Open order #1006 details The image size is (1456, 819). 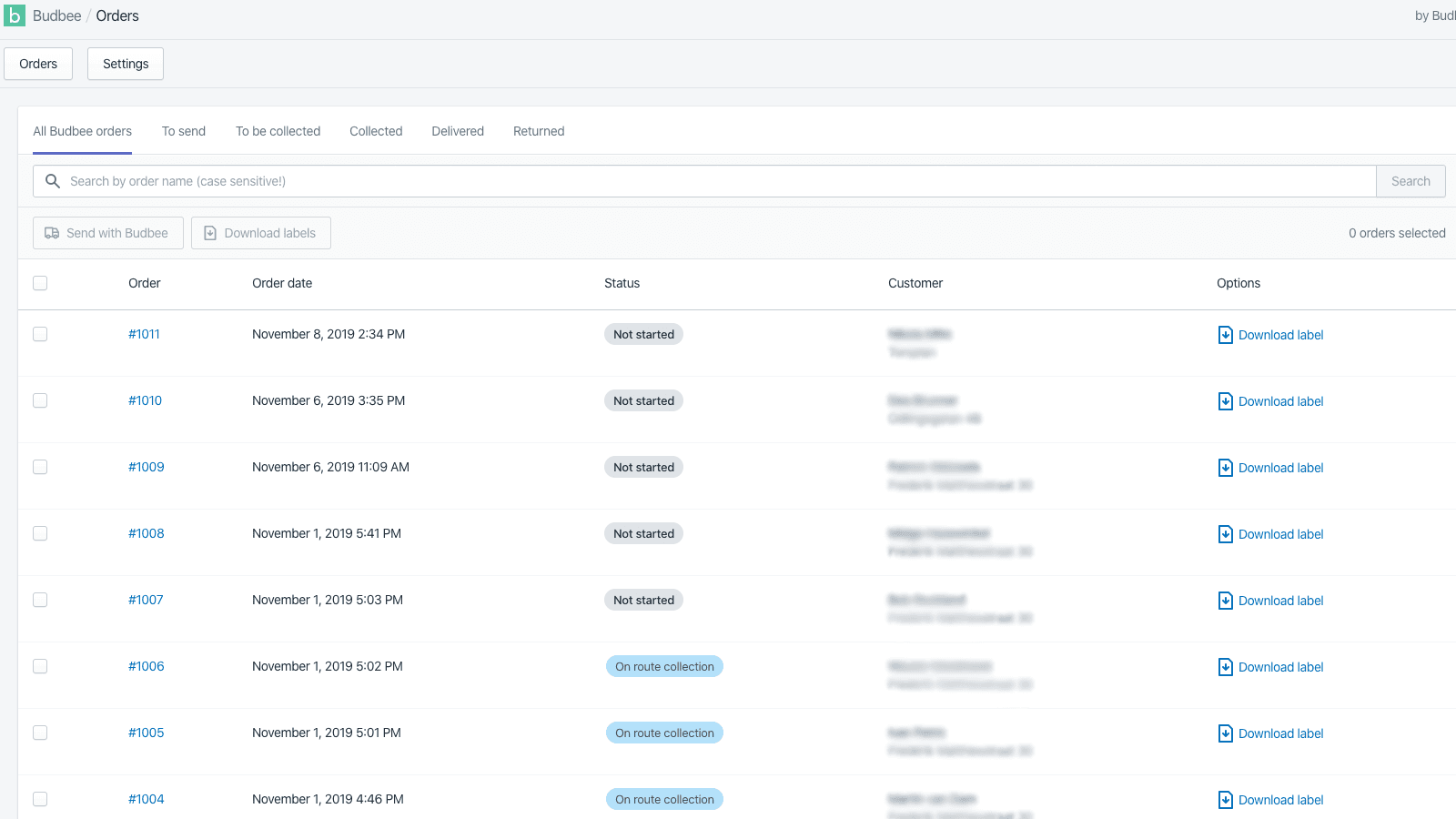146,666
